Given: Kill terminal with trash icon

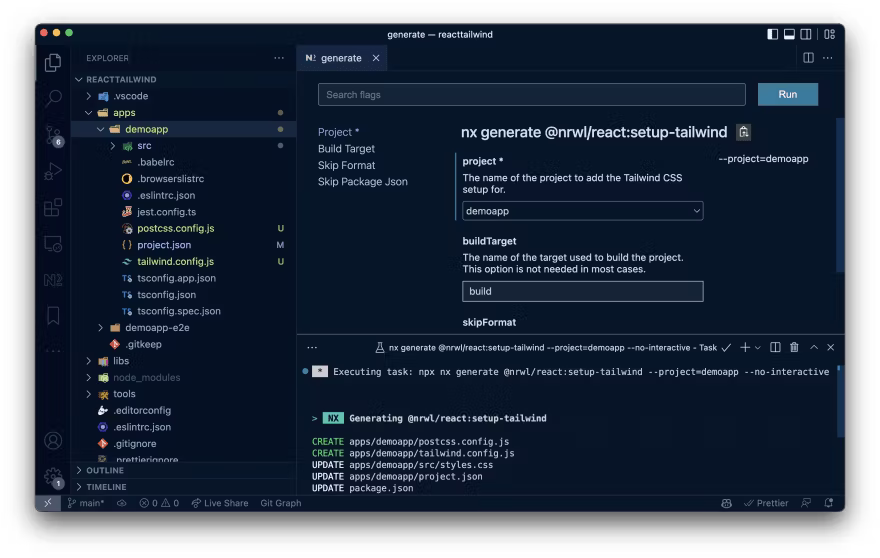Looking at the screenshot, I should click(x=794, y=347).
